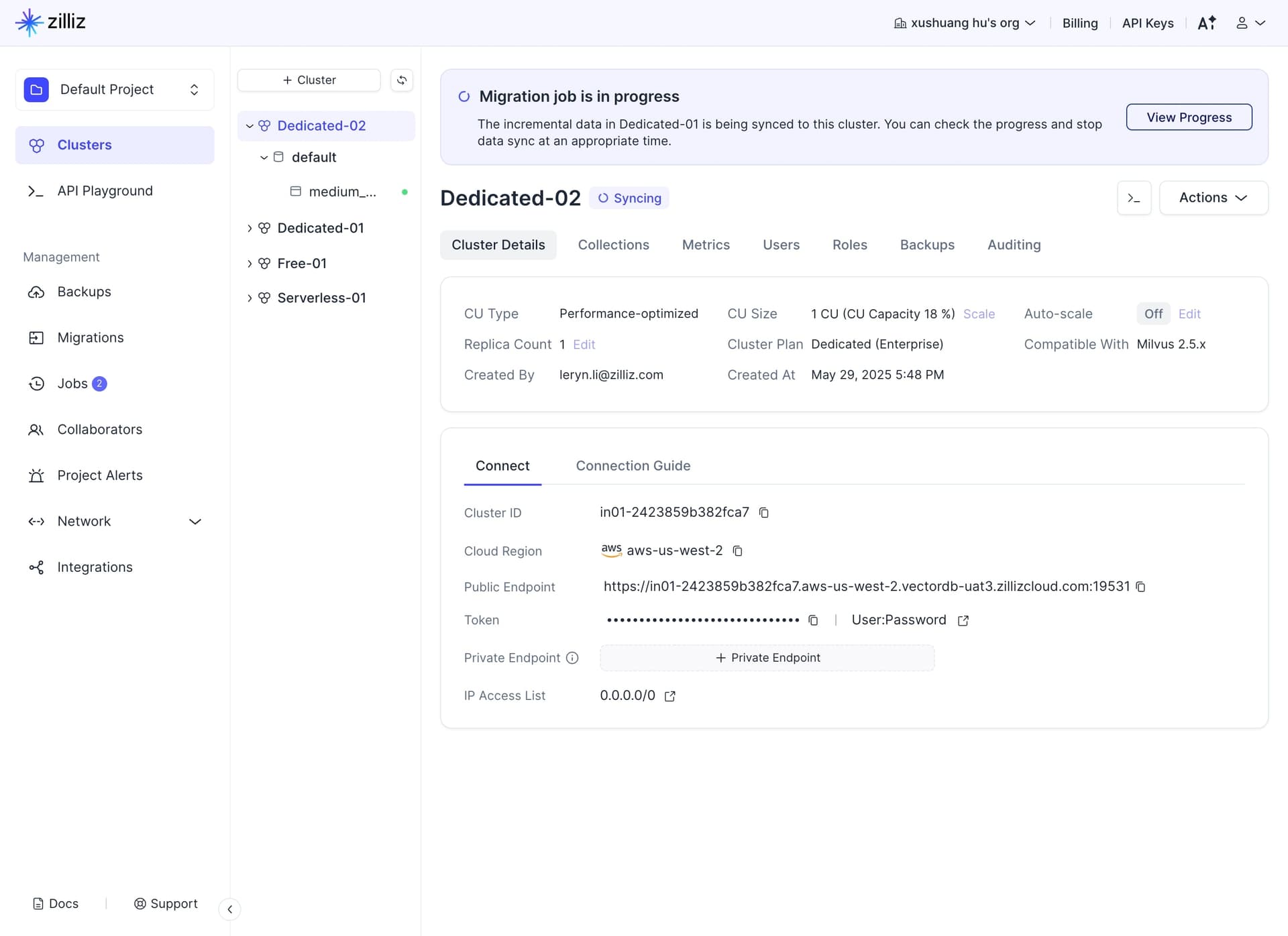Open Collaborators page
The height and width of the screenshot is (936, 1288).
point(115,429)
